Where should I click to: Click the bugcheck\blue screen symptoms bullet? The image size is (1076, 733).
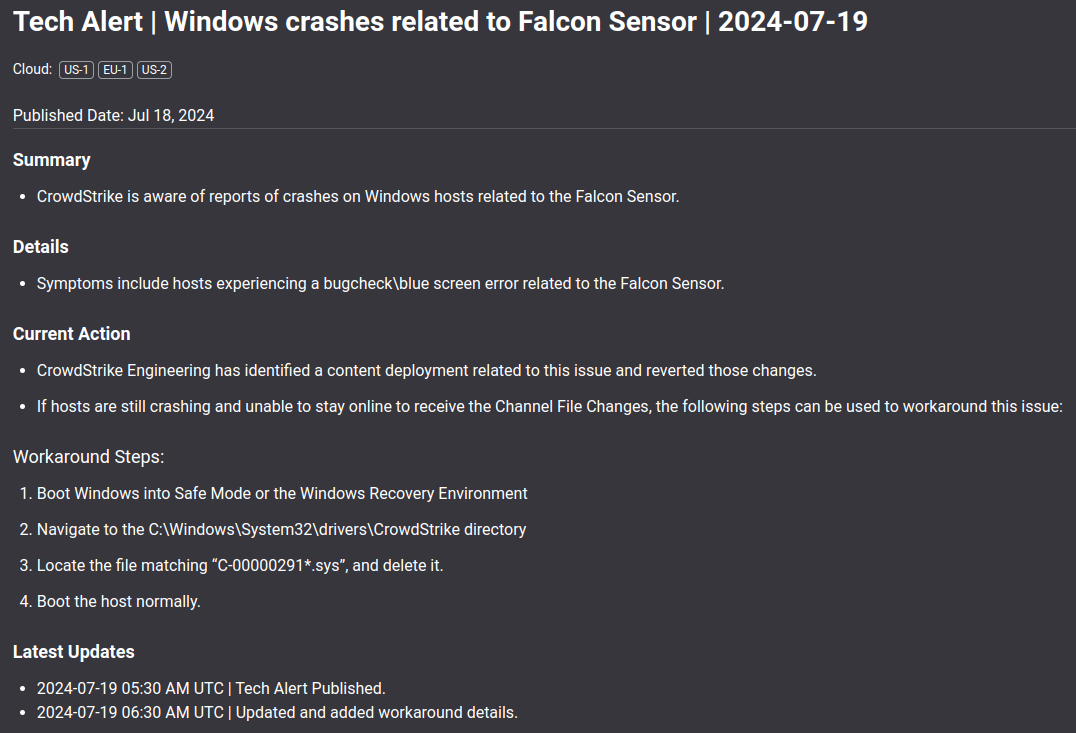(380, 284)
